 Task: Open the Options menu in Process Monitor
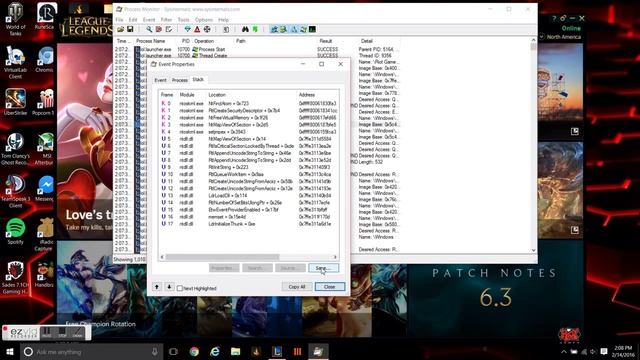click(x=204, y=20)
